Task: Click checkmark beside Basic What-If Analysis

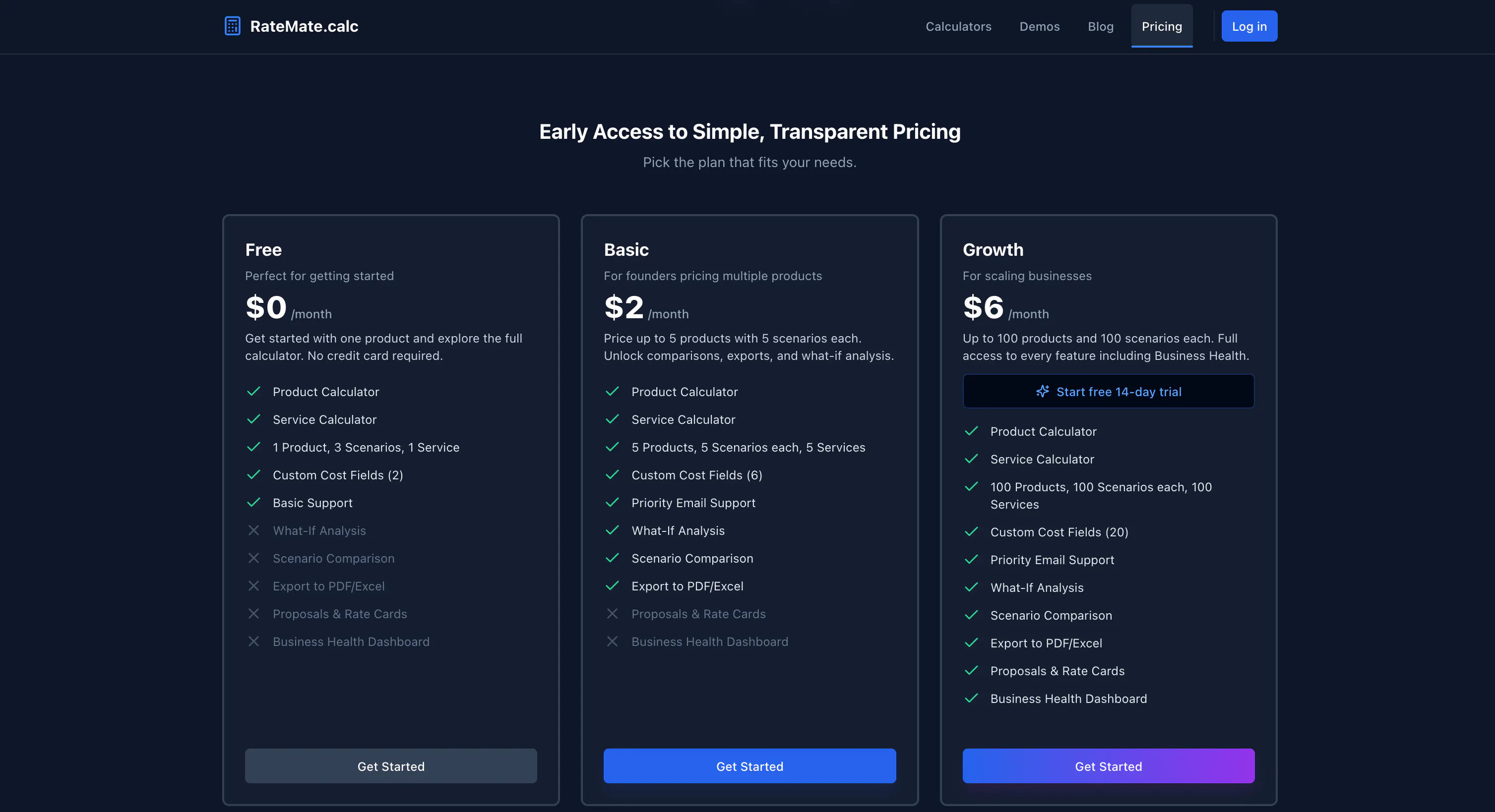Action: [612, 530]
